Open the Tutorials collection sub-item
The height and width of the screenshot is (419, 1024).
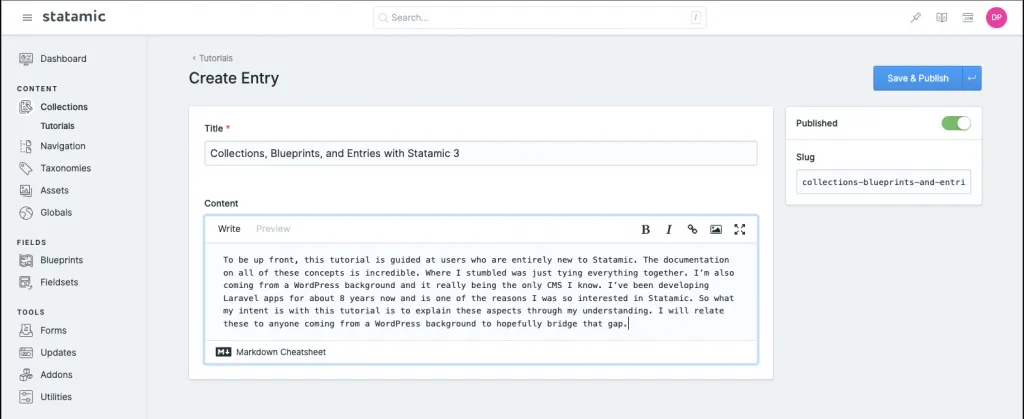pos(57,126)
